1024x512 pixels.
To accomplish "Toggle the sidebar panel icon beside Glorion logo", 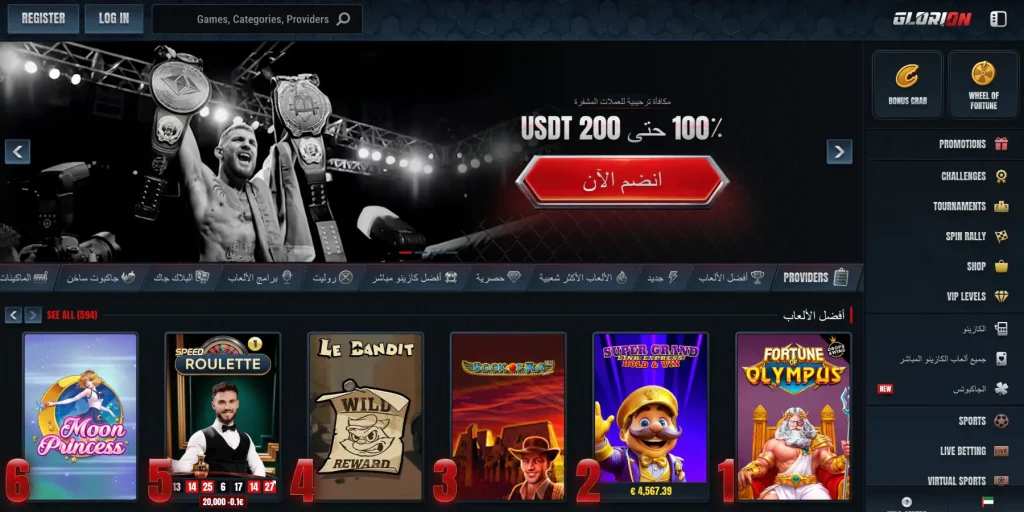I will click(999, 19).
